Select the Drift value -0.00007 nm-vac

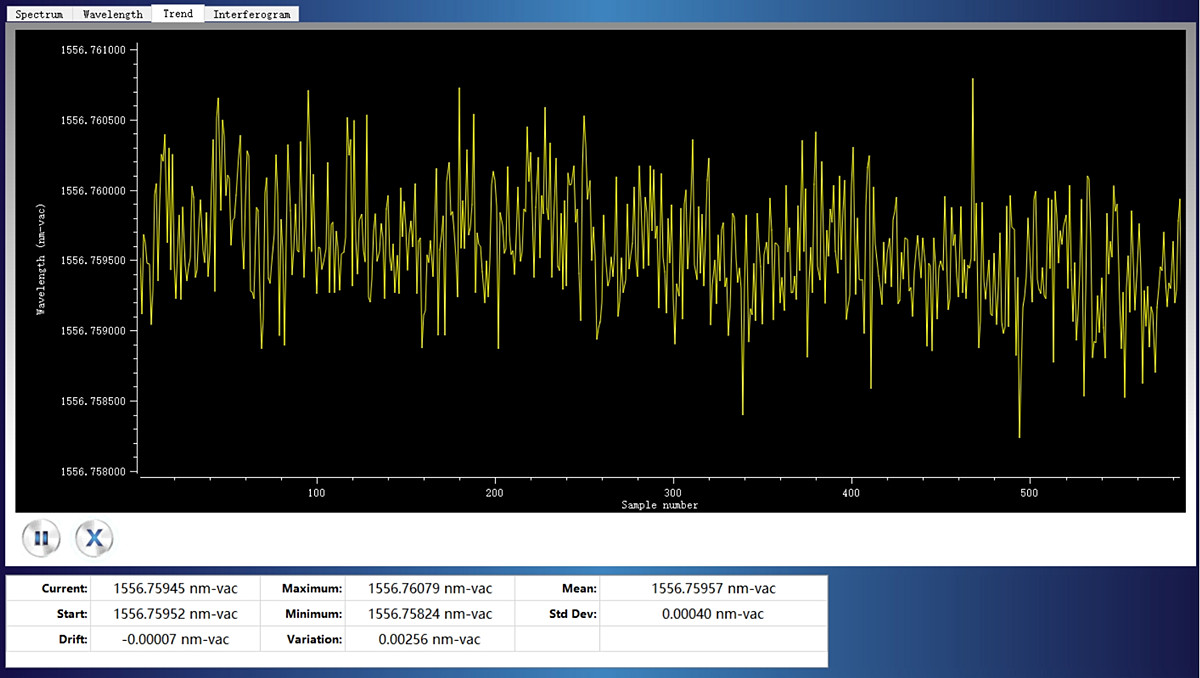[x=176, y=639]
